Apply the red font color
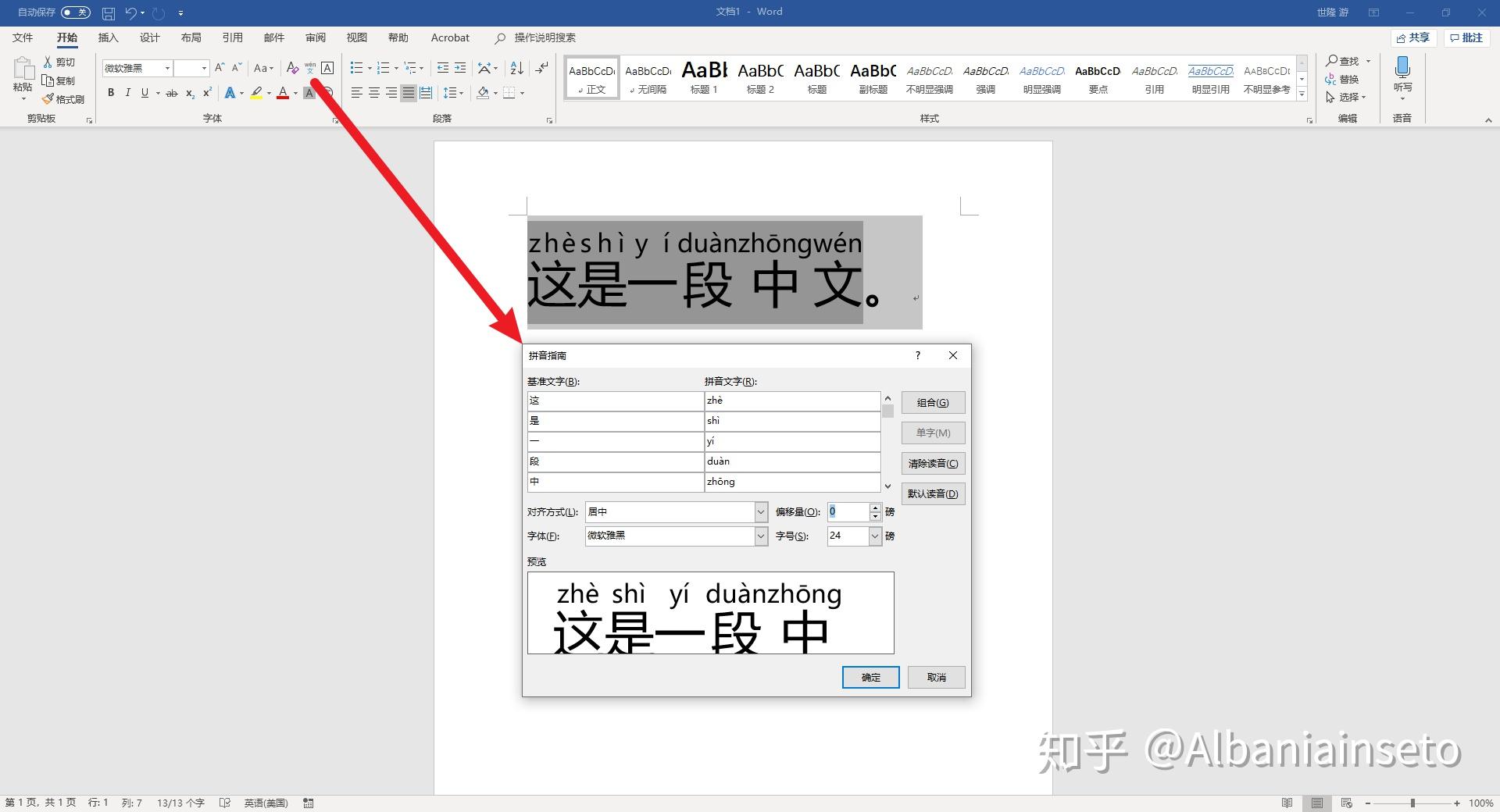This screenshot has height=812, width=1500. (x=283, y=93)
